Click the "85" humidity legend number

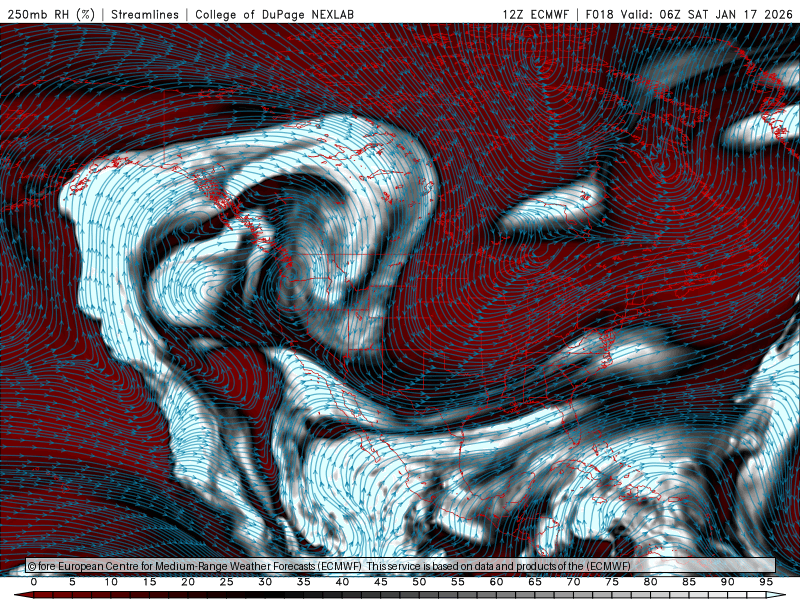click(689, 582)
